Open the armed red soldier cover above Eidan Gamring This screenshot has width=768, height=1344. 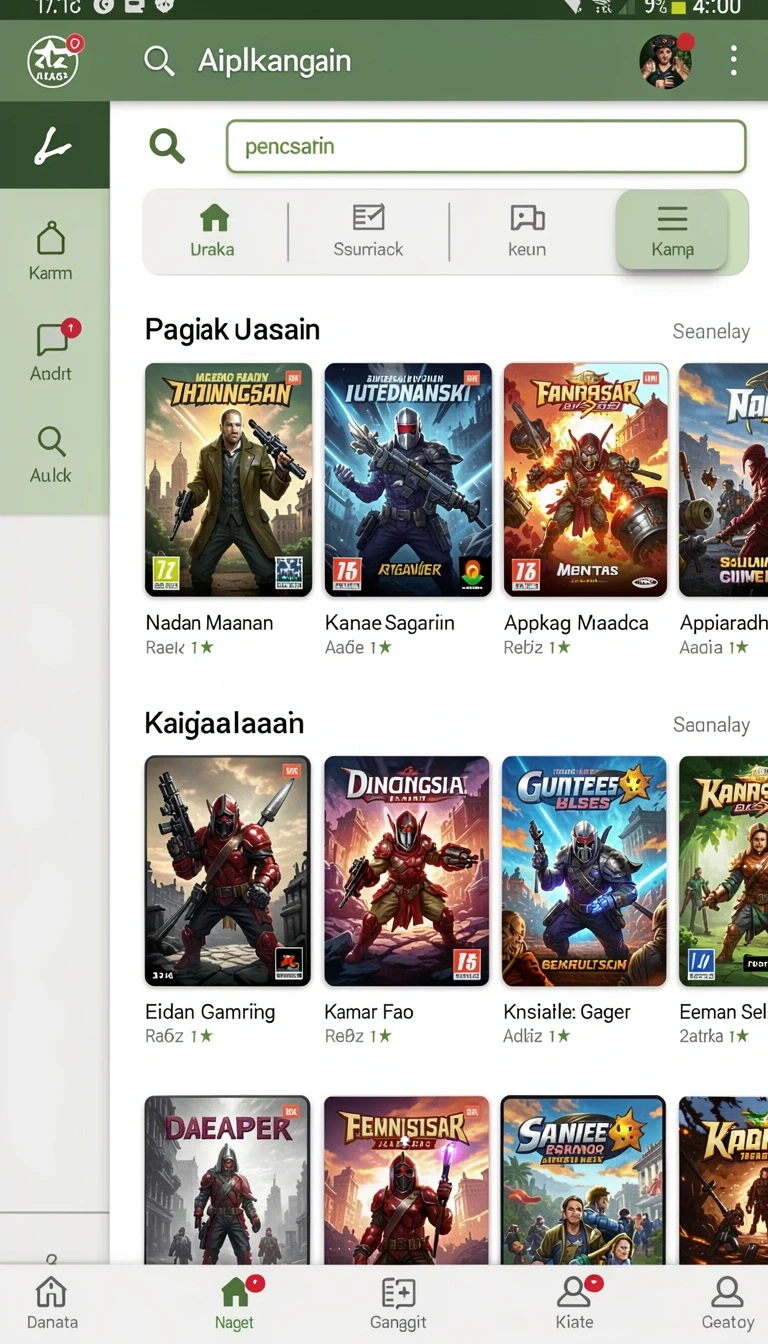point(228,871)
